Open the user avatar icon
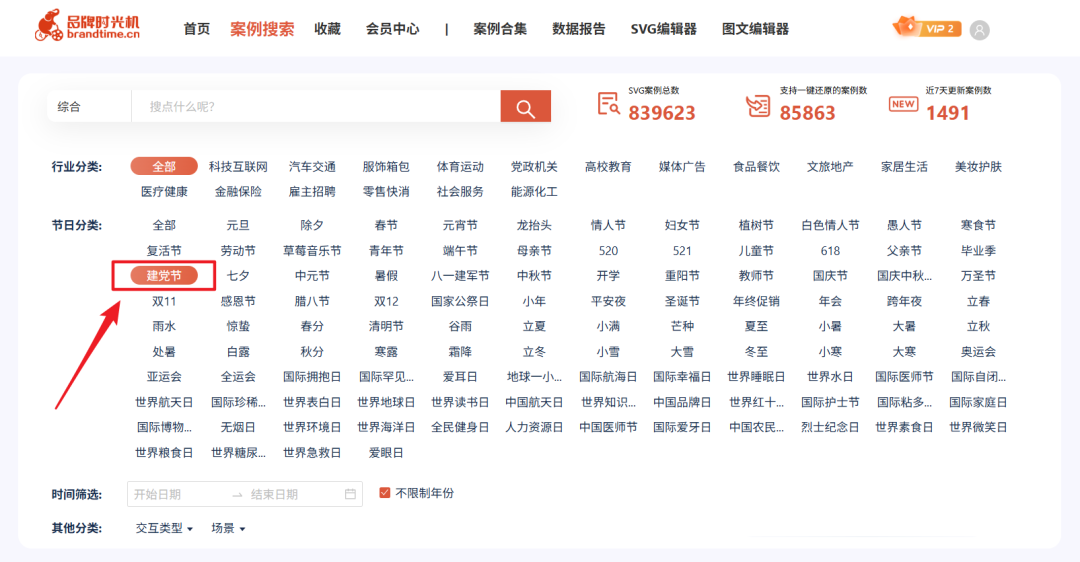This screenshot has width=1080, height=562. click(x=979, y=30)
